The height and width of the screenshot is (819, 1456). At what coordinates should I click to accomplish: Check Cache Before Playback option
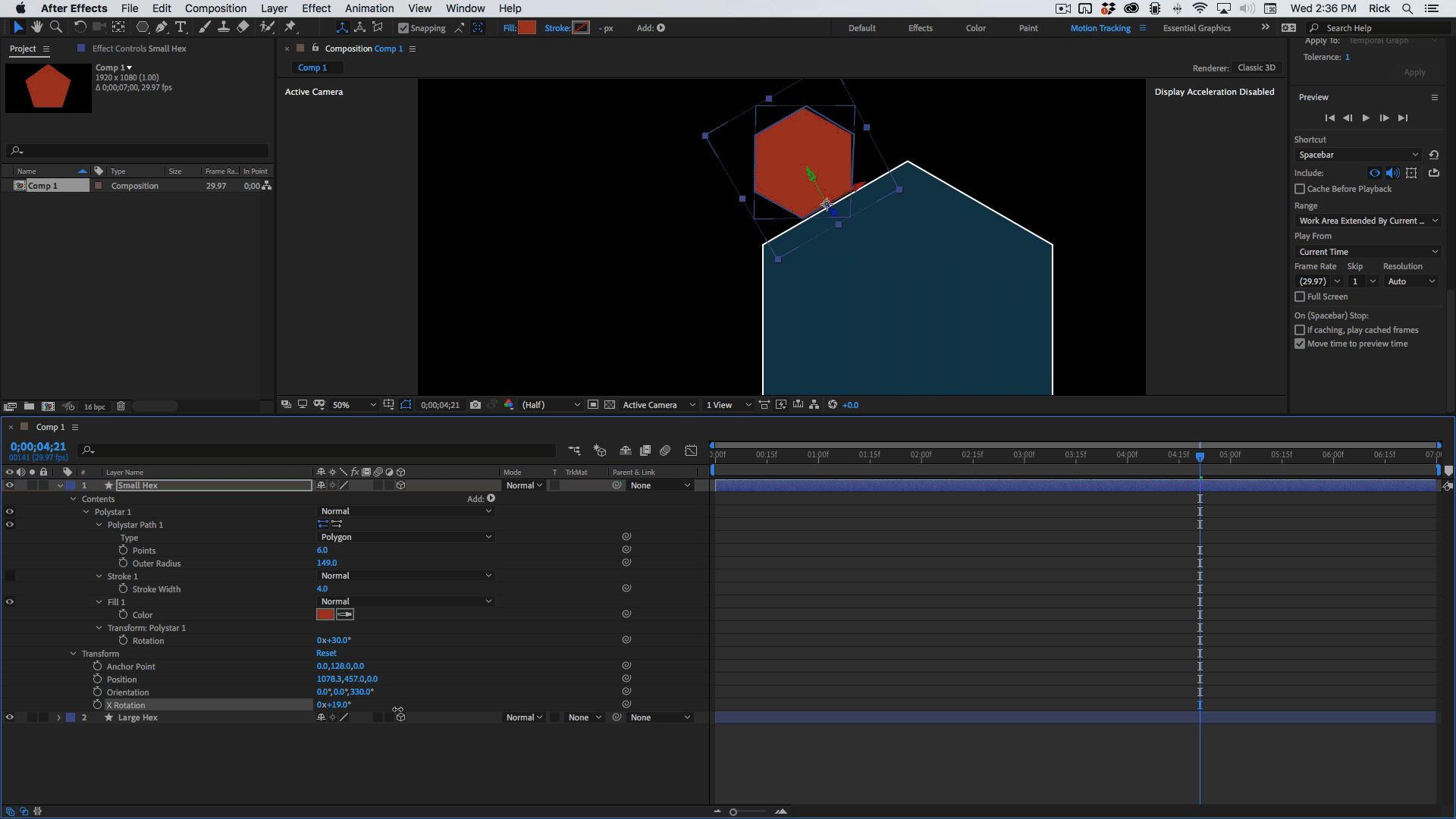[1300, 189]
